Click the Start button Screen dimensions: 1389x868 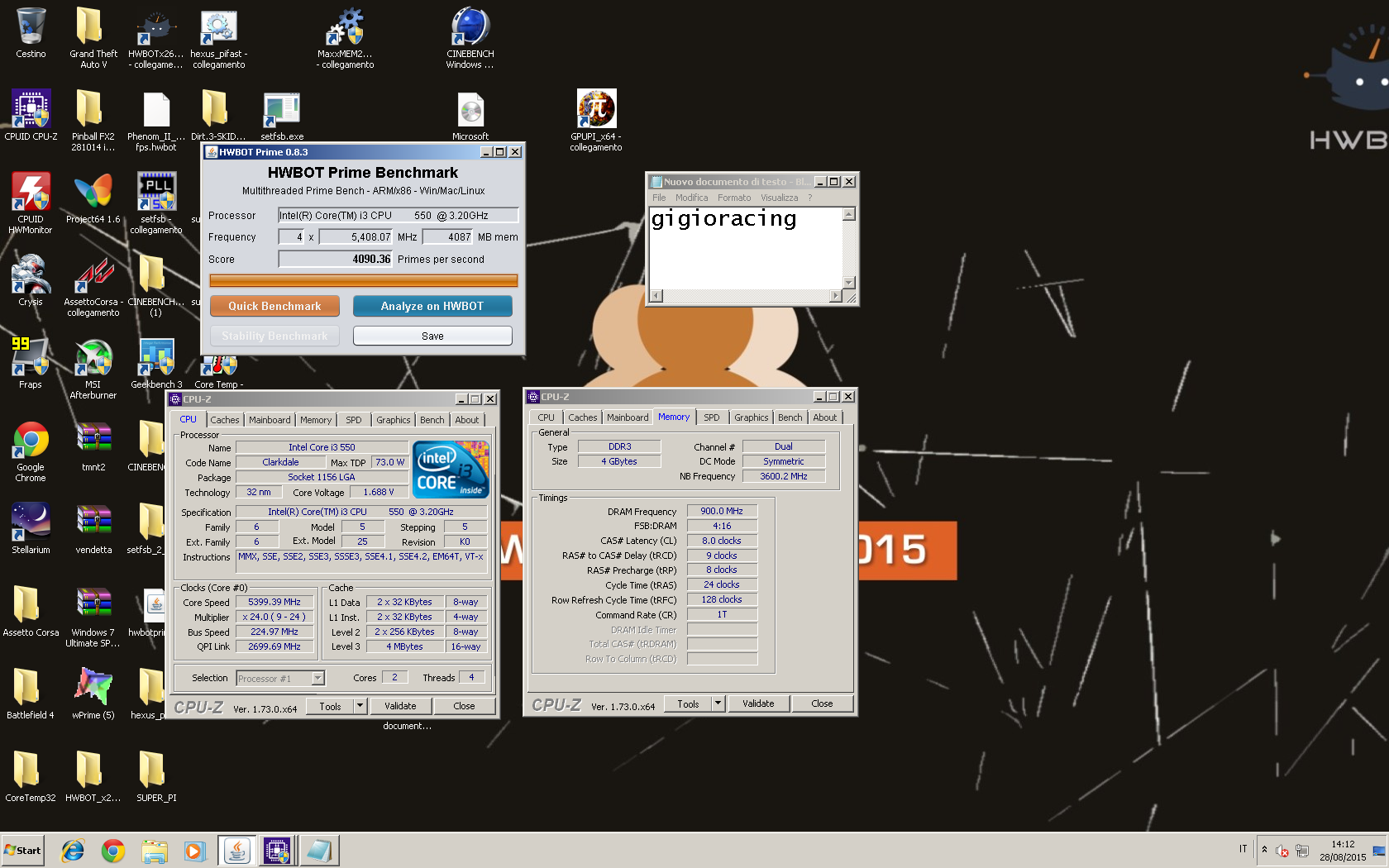click(x=23, y=850)
